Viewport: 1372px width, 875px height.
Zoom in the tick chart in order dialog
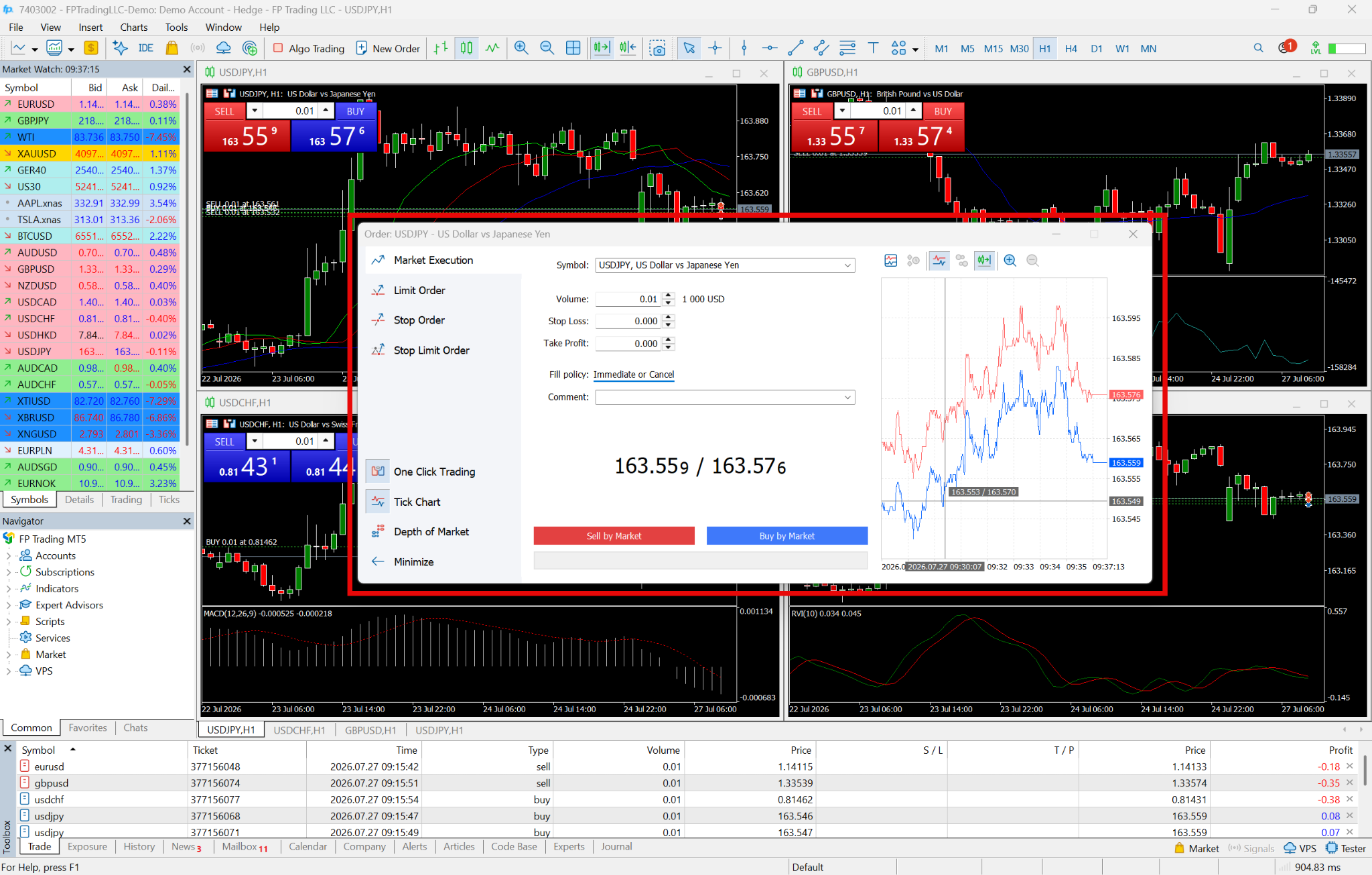[x=1010, y=261]
